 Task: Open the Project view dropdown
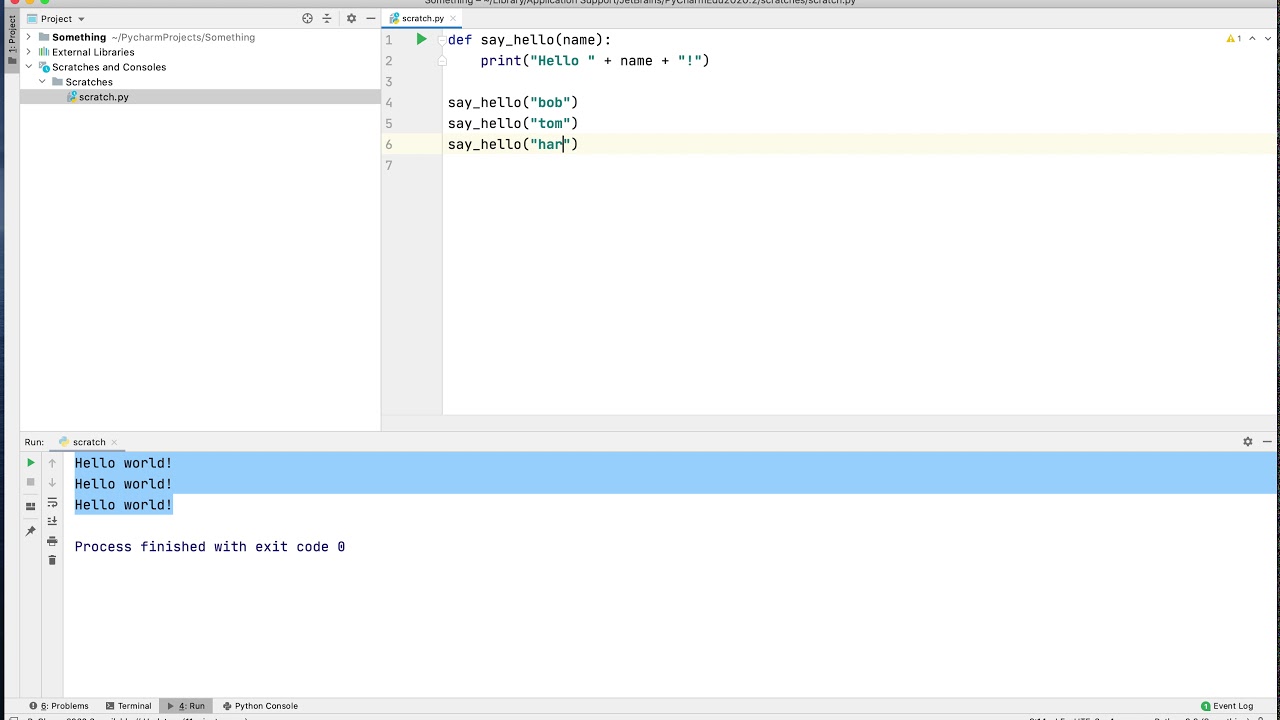[x=56, y=18]
